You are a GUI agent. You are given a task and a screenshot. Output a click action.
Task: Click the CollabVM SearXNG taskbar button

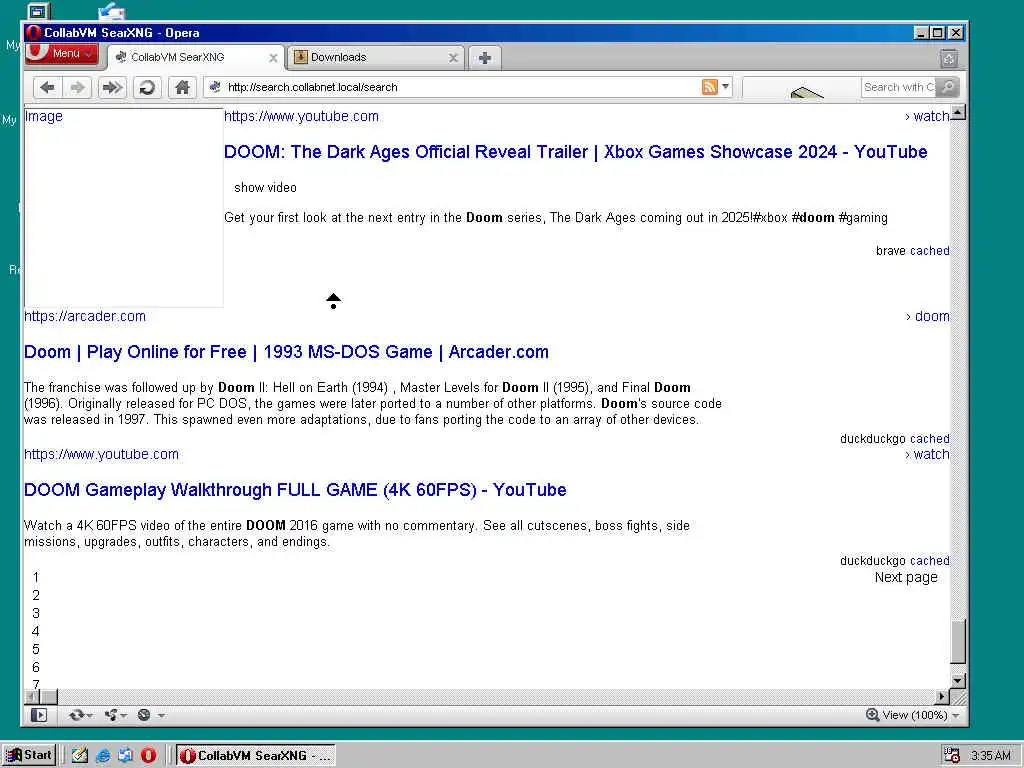click(256, 756)
